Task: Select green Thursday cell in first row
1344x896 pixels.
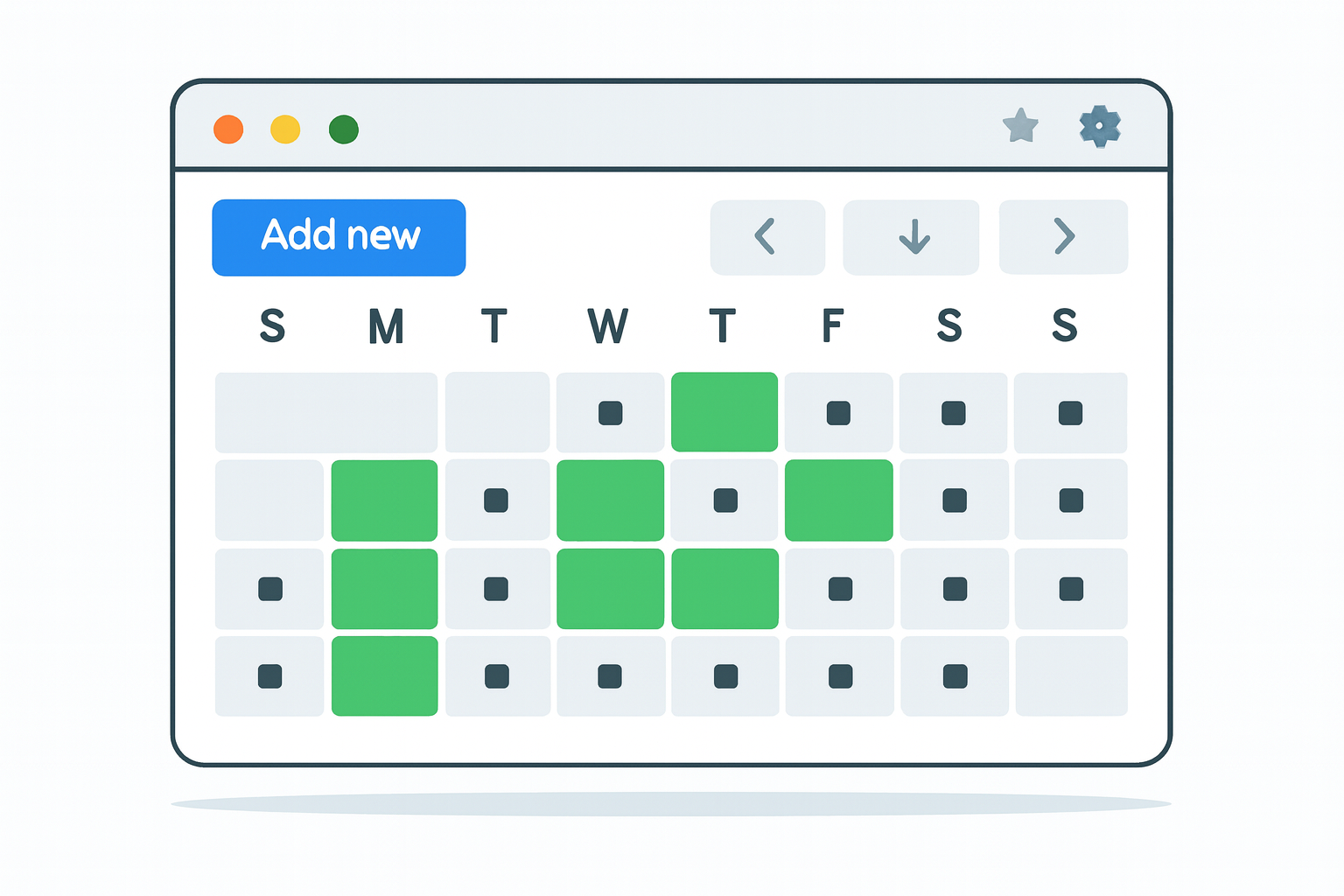Action: 724,412
